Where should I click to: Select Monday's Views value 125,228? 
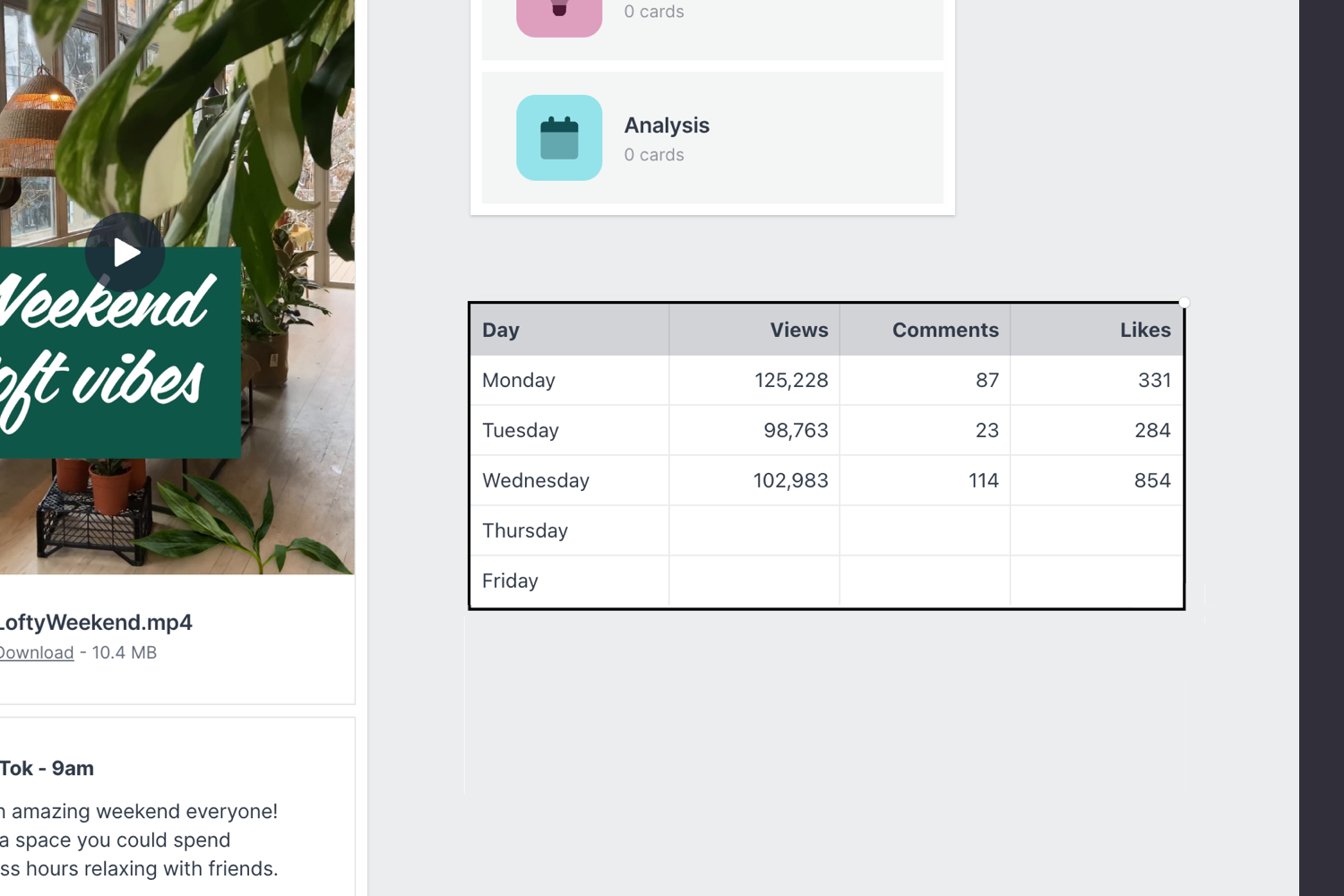pyautogui.click(x=790, y=380)
